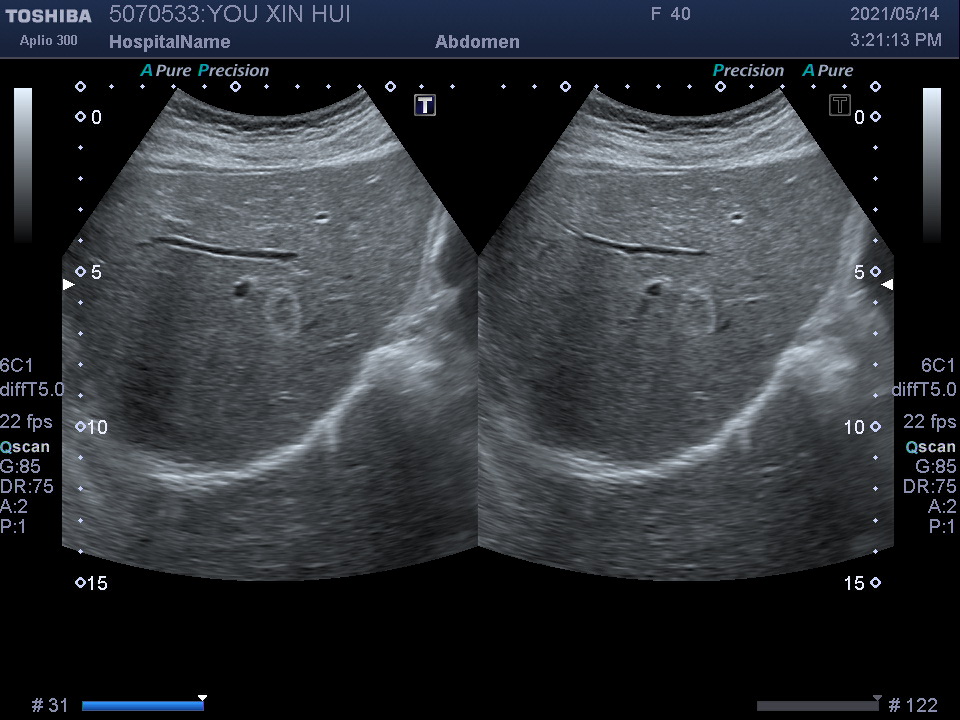The height and width of the screenshot is (720, 960).
Task: Open the Abdomen exam preset label
Action: [x=477, y=42]
